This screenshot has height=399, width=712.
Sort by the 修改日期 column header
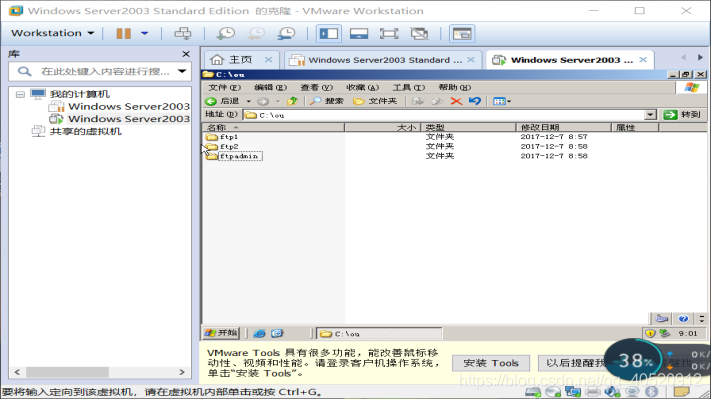[x=564, y=128]
